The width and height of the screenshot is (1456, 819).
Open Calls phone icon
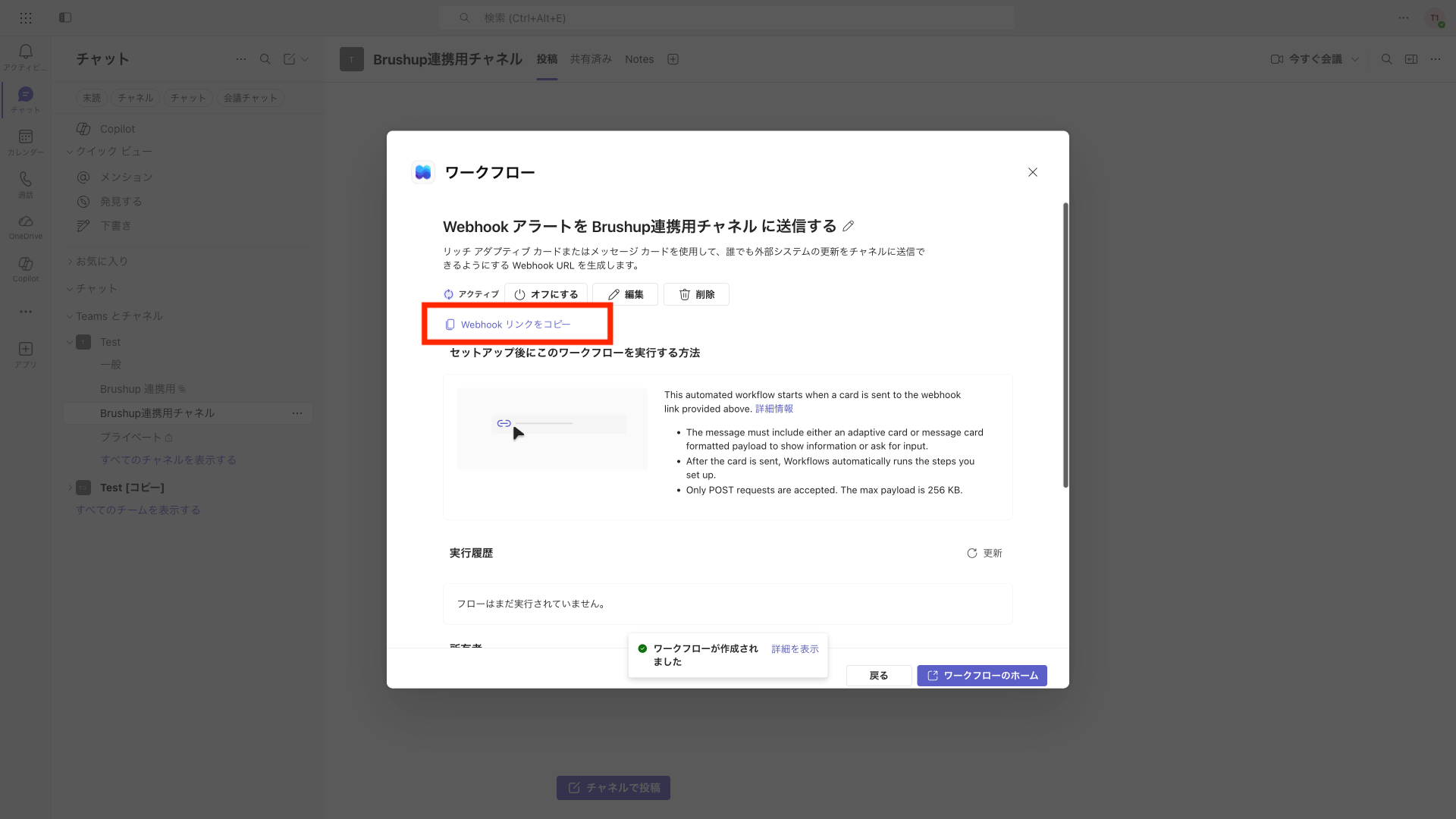[x=26, y=184]
